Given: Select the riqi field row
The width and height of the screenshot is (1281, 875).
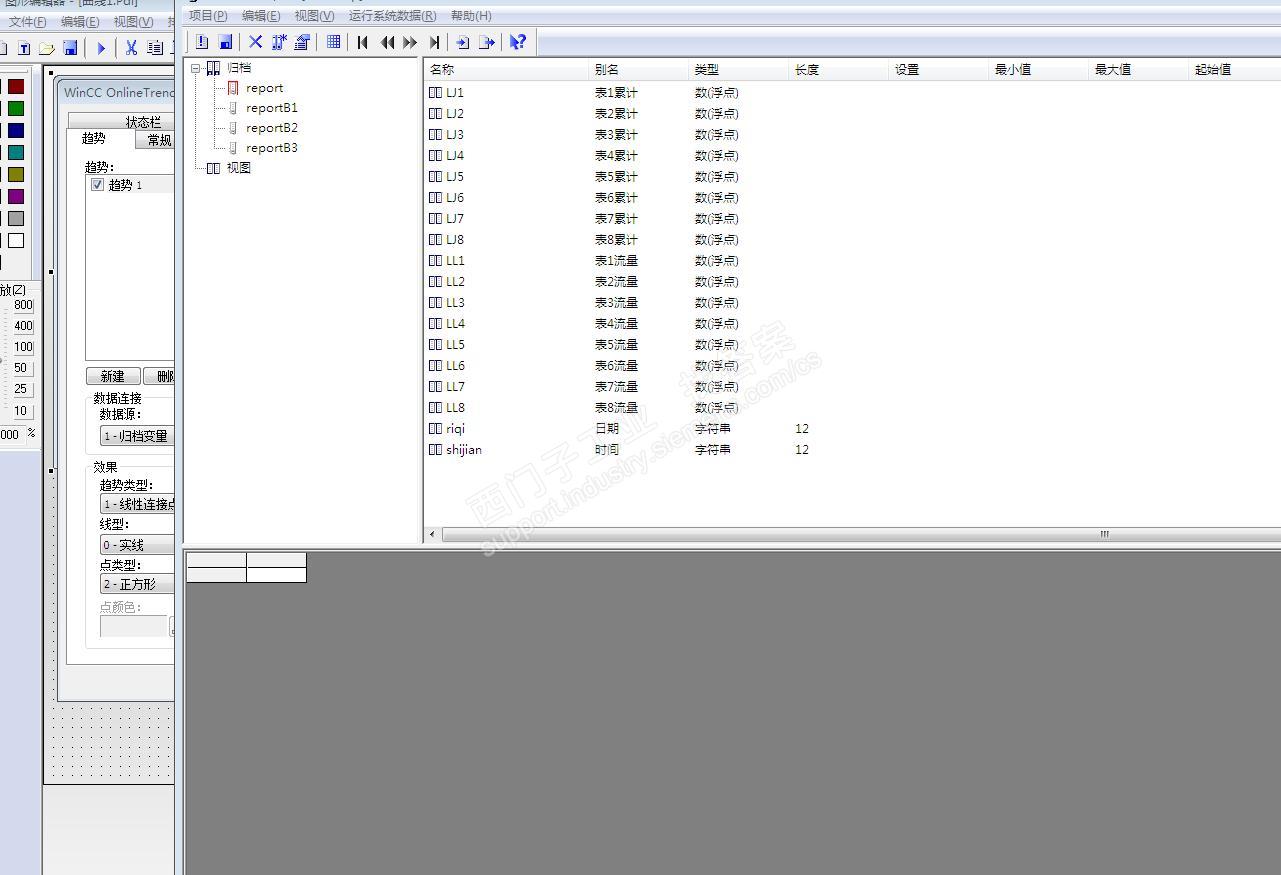Looking at the screenshot, I should point(852,429).
